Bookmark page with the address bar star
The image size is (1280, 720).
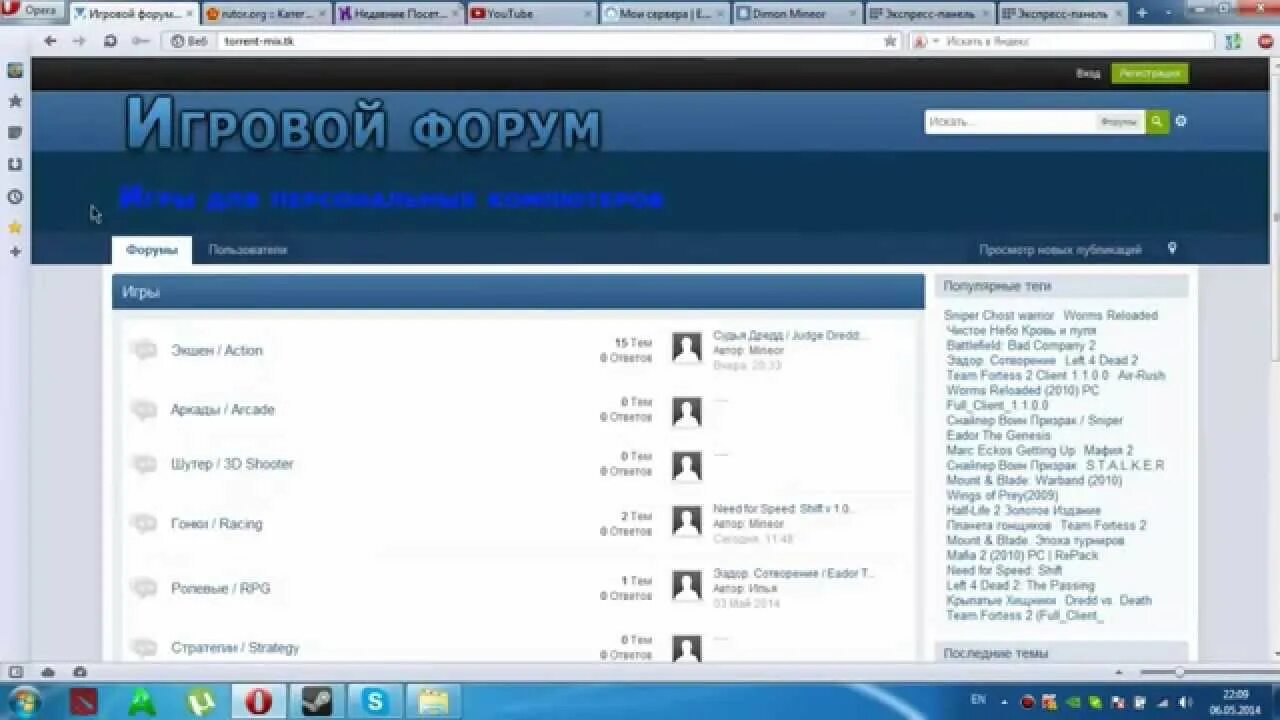[x=890, y=41]
